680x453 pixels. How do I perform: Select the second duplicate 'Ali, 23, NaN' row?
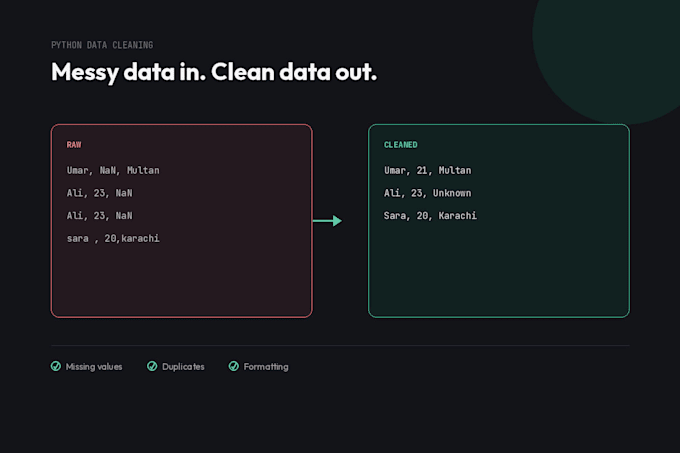[x=99, y=215]
